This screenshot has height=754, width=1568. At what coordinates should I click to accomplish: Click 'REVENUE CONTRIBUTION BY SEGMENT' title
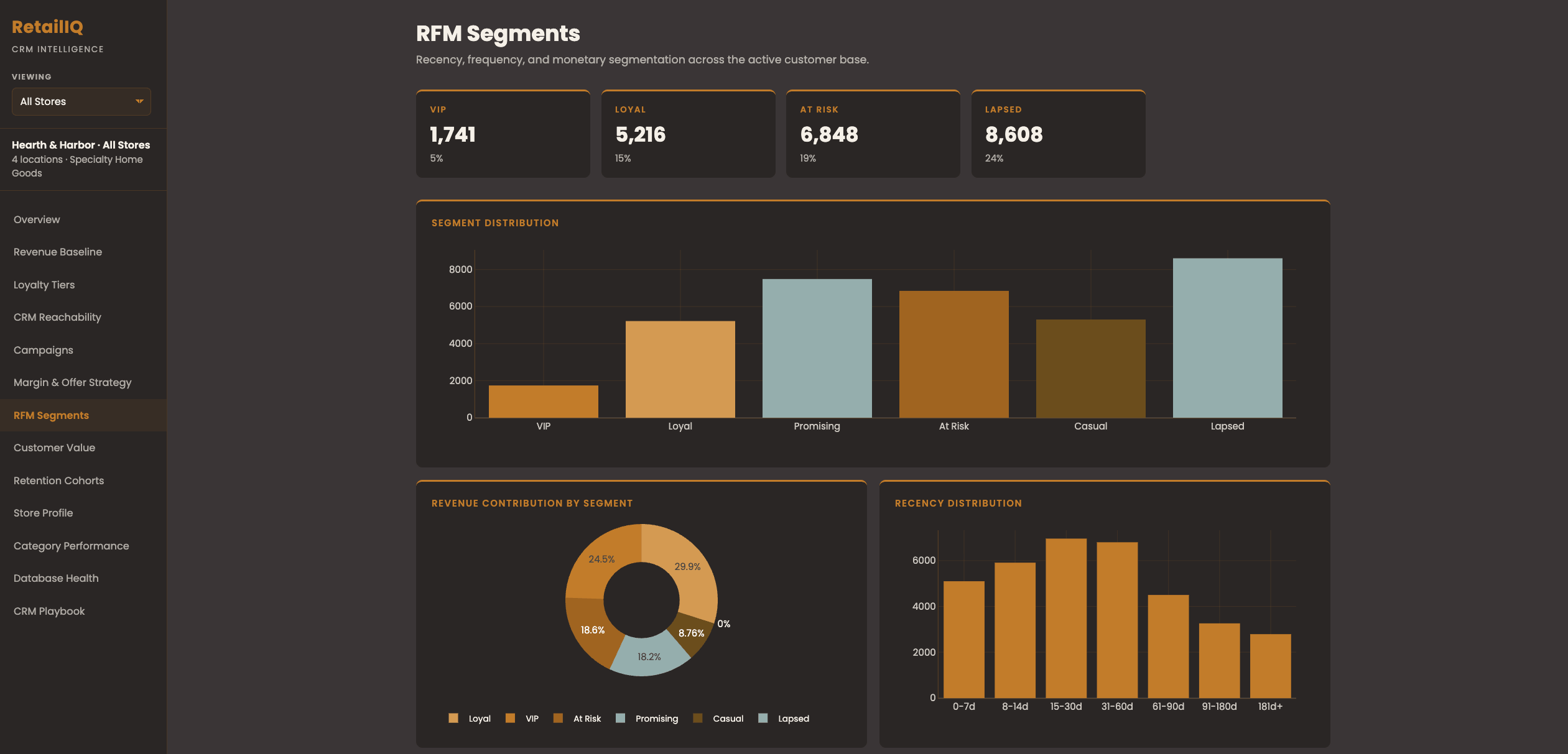pyautogui.click(x=532, y=503)
